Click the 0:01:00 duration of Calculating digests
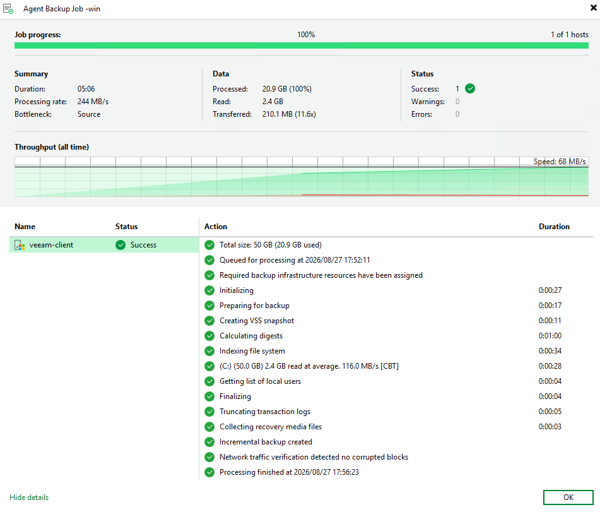 (550, 336)
